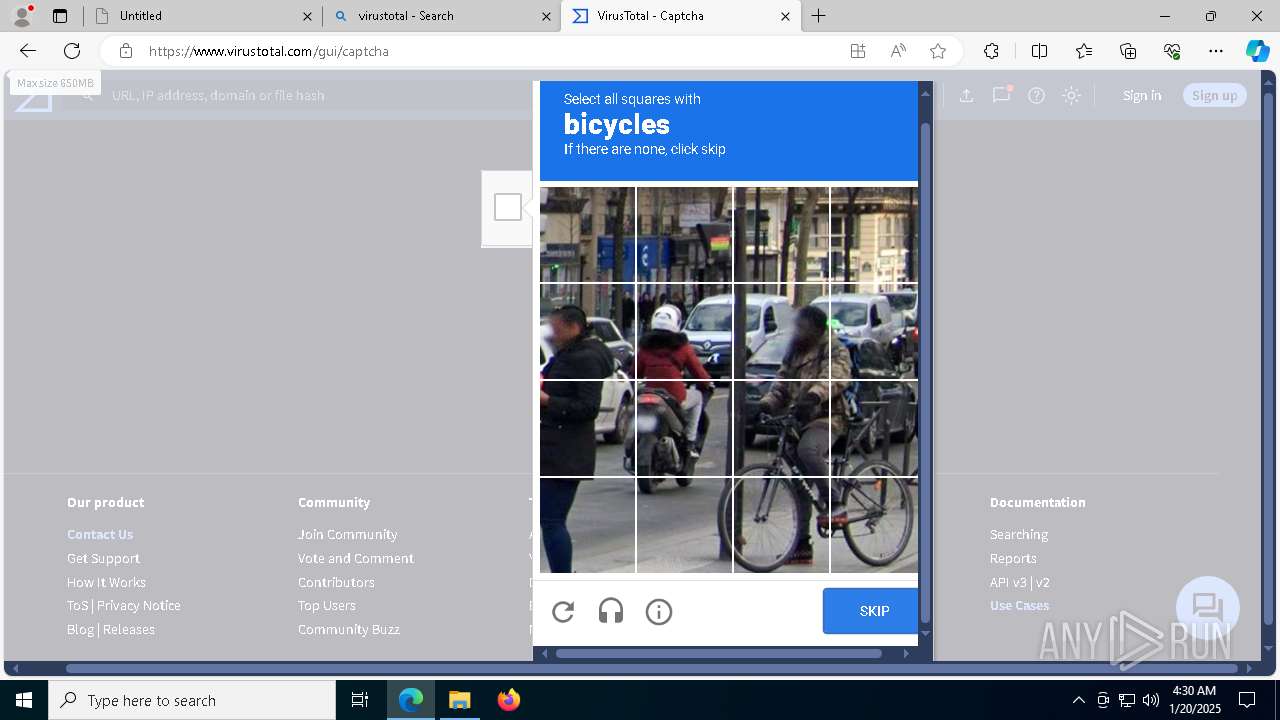This screenshot has width=1280, height=720.
Task: Enable read aloud
Action: (x=898, y=51)
